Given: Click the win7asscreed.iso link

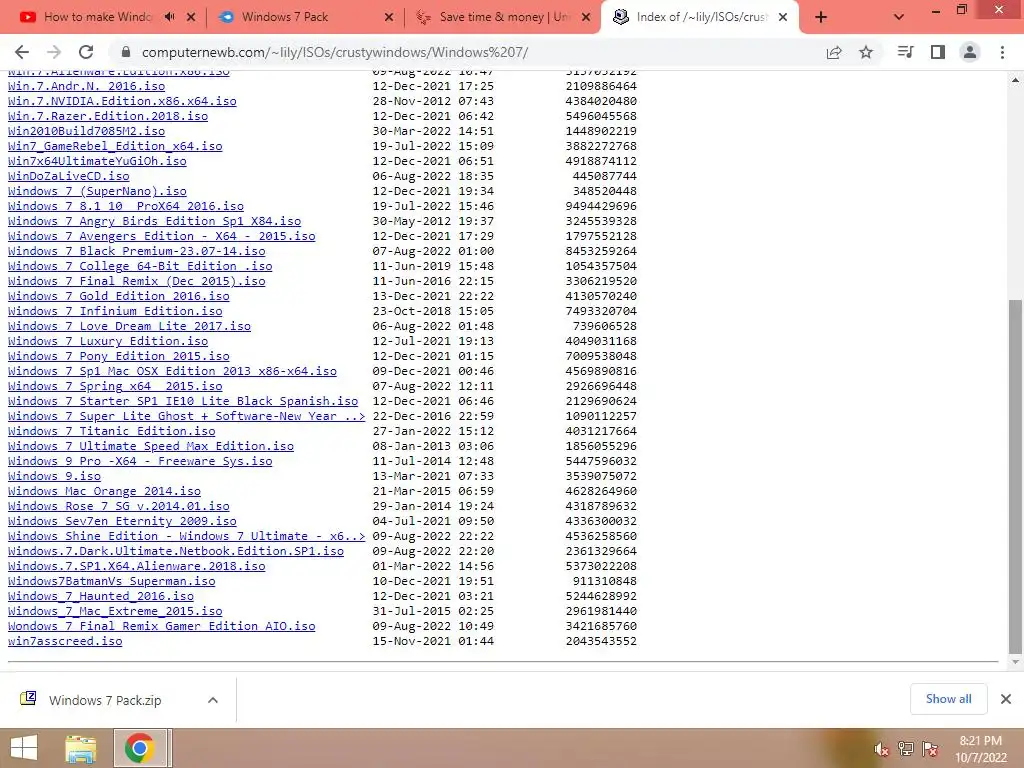Looking at the screenshot, I should [65, 642].
